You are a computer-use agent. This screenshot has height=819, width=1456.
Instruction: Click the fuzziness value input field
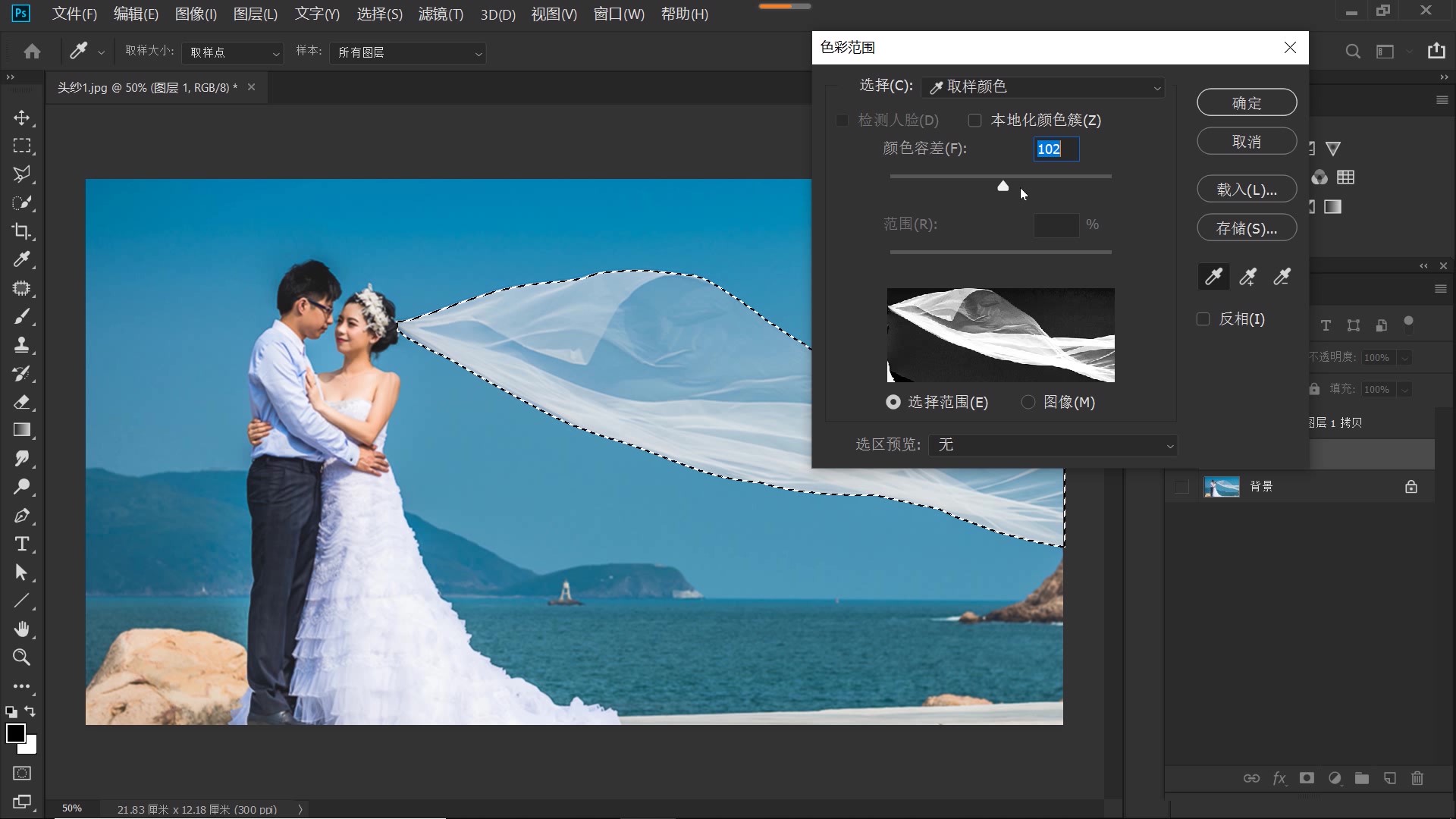[1056, 149]
